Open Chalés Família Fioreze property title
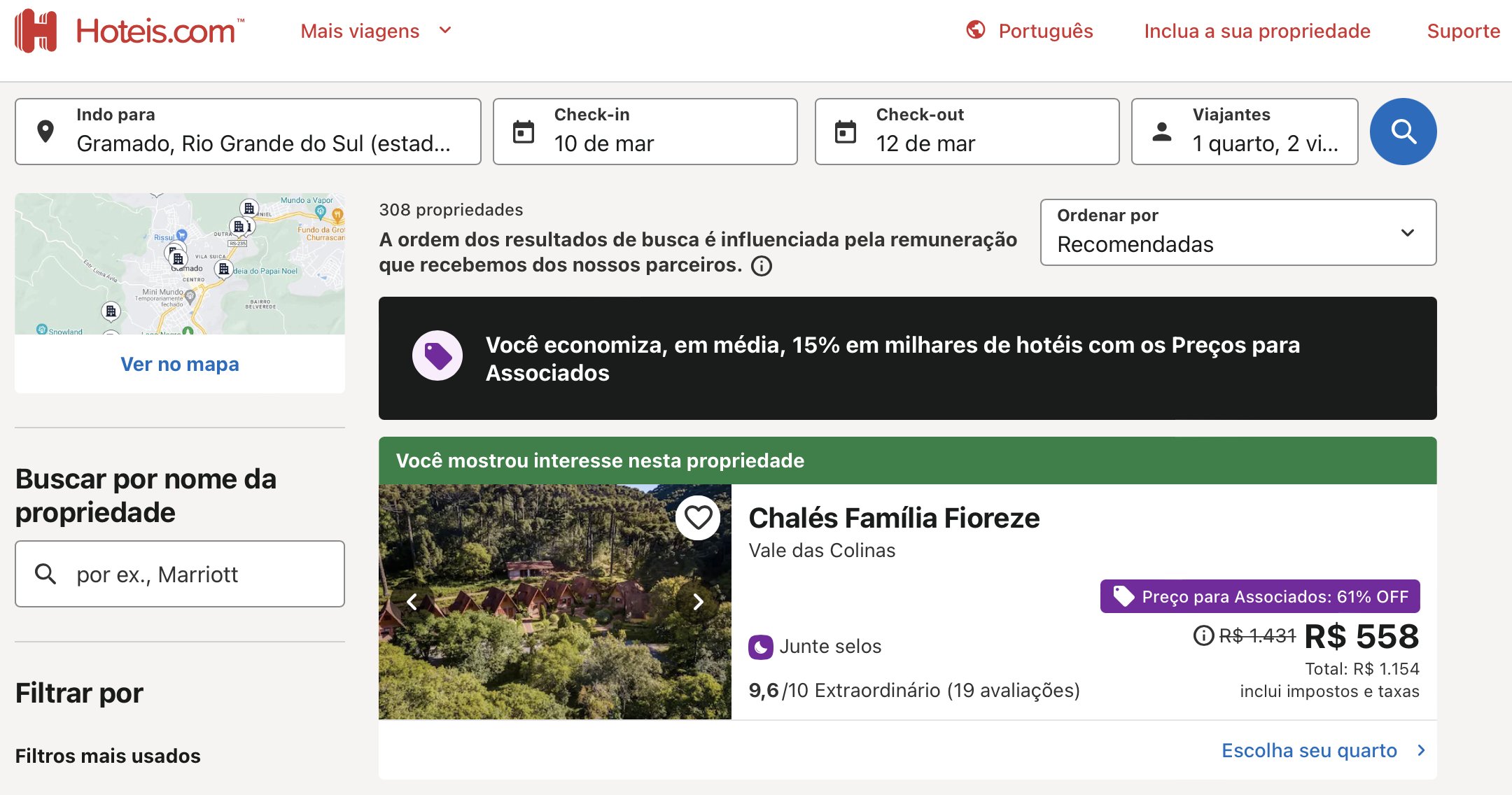 point(894,518)
